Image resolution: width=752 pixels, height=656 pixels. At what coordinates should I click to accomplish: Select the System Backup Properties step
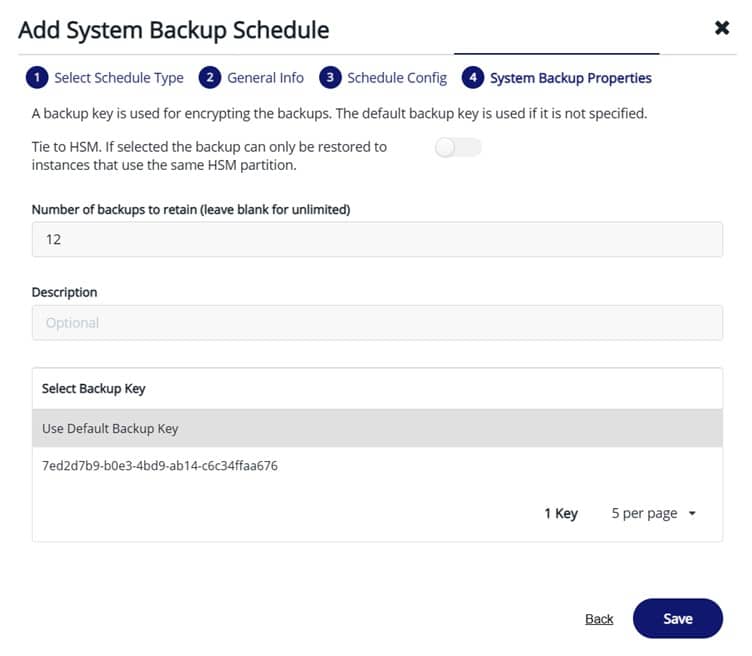pyautogui.click(x=570, y=78)
